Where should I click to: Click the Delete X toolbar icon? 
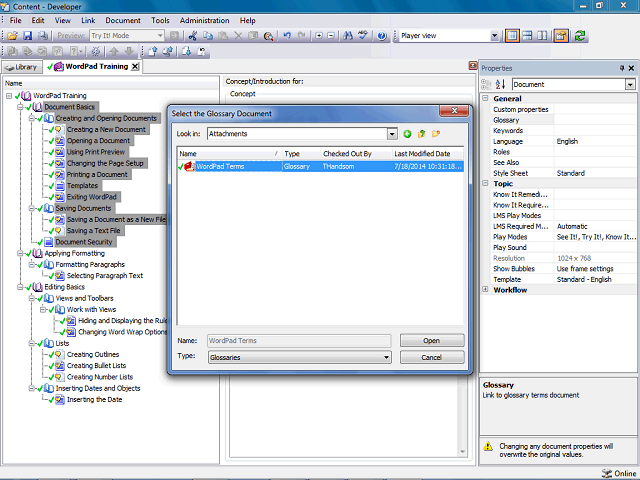[x=238, y=36]
